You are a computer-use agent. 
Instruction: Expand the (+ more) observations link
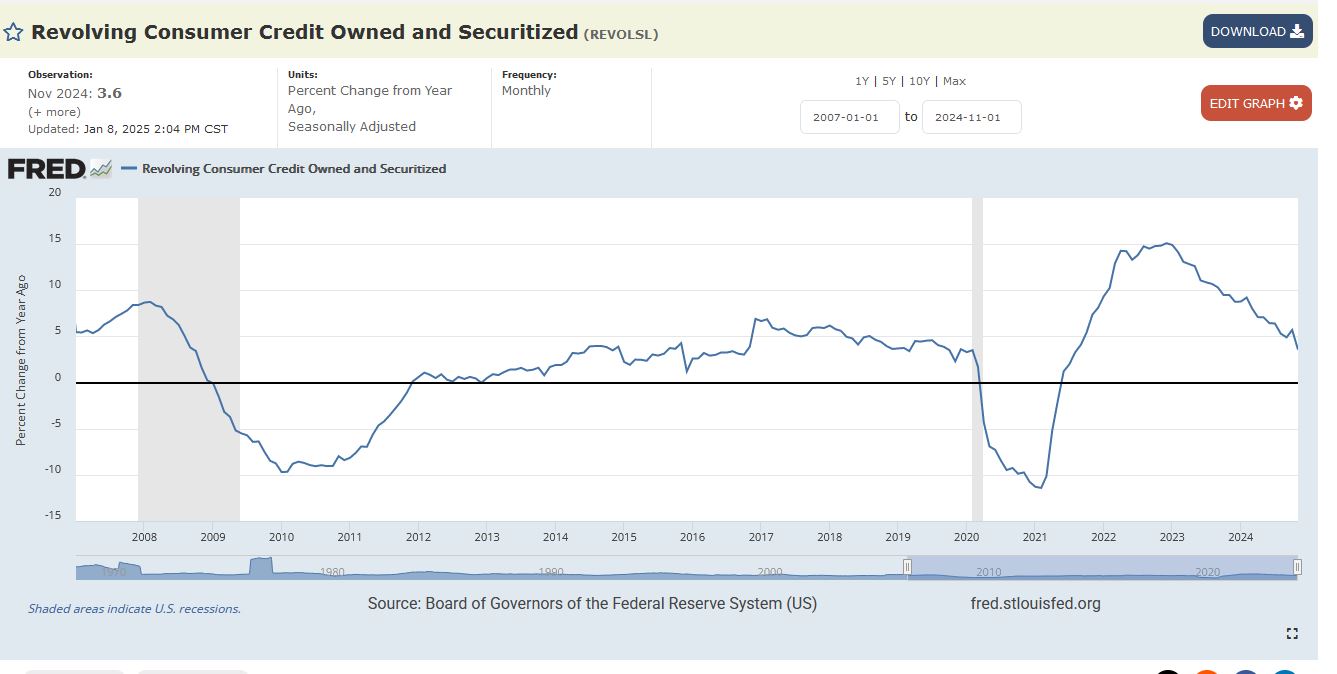(55, 112)
